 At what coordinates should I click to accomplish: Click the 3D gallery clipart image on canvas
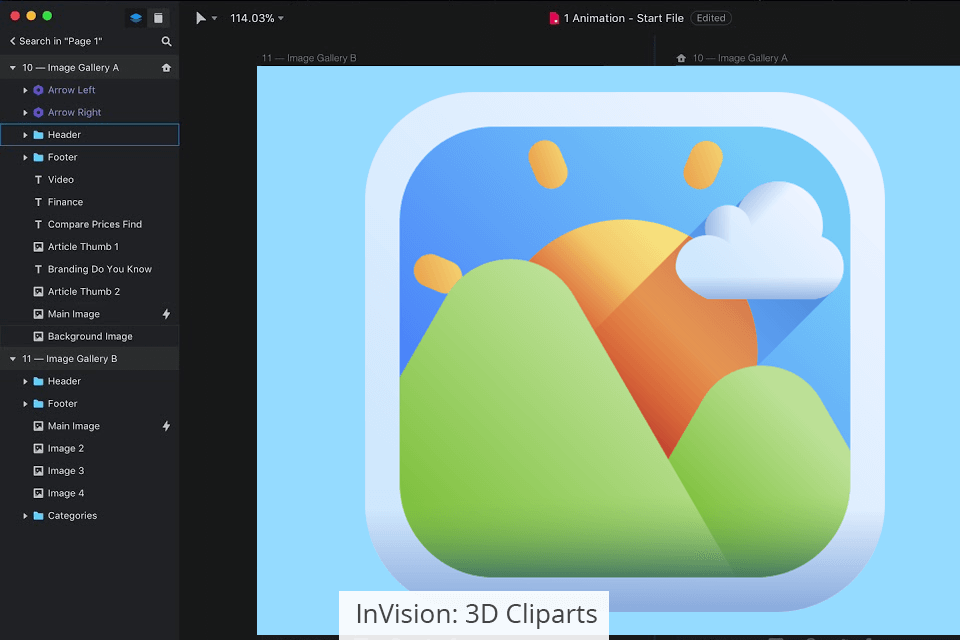(624, 350)
